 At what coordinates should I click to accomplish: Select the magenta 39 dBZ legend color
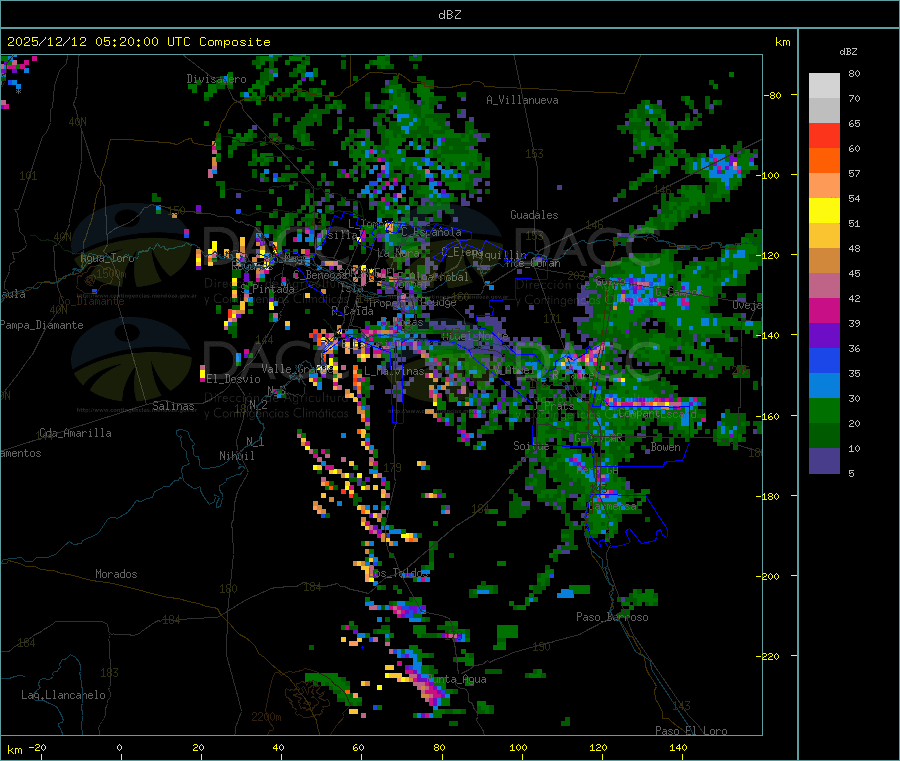tap(824, 310)
